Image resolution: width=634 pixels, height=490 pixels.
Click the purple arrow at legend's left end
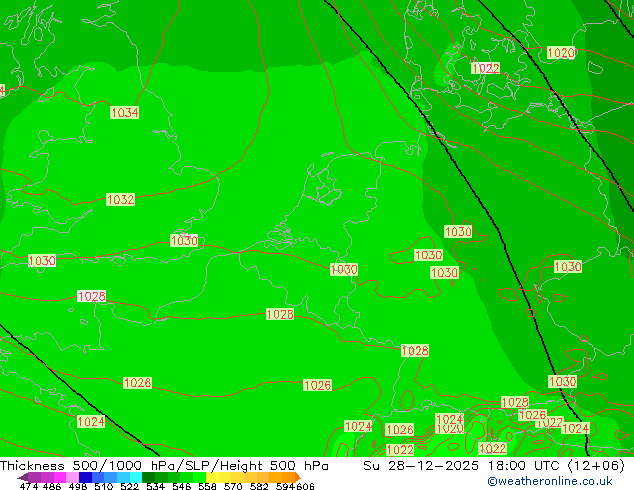tap(22, 478)
